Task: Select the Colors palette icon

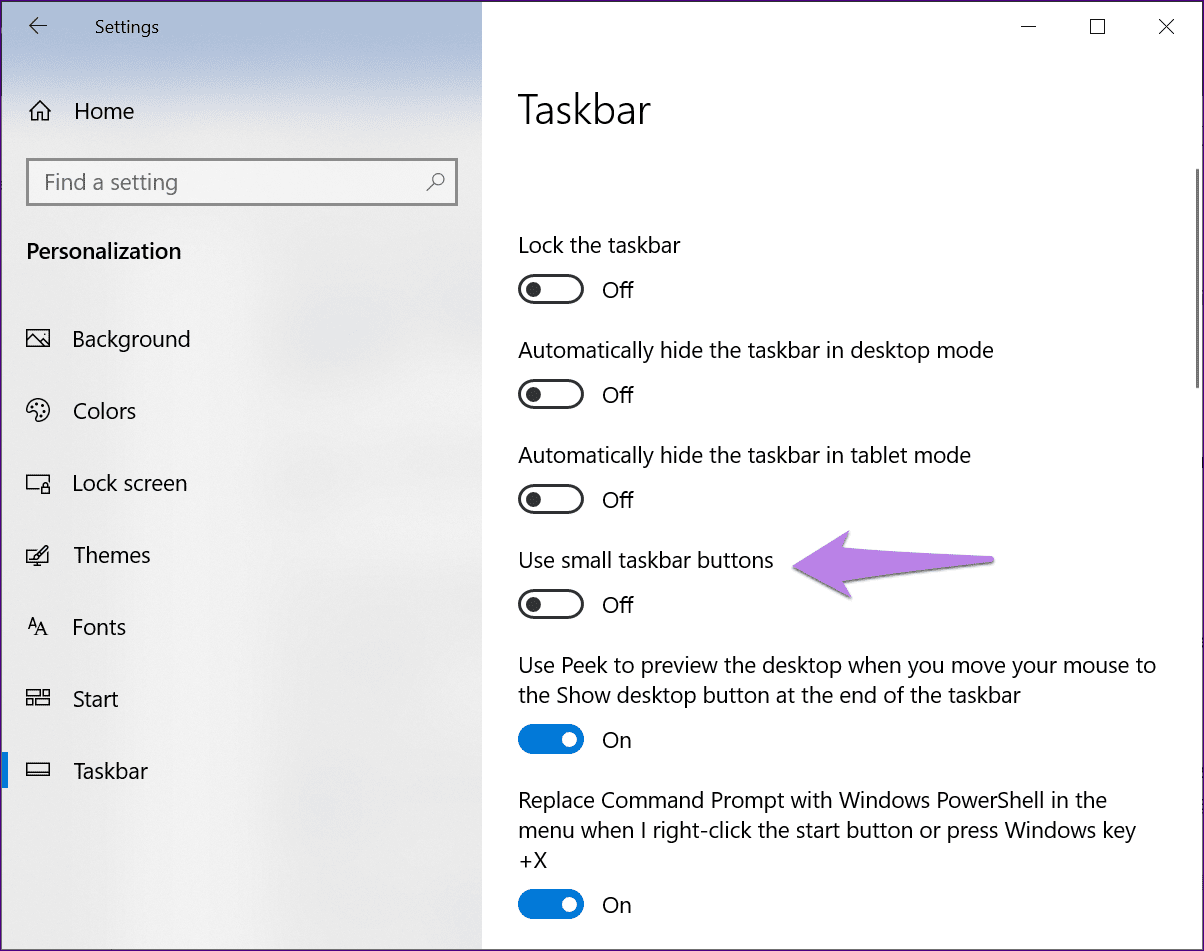Action: pyautogui.click(x=38, y=411)
